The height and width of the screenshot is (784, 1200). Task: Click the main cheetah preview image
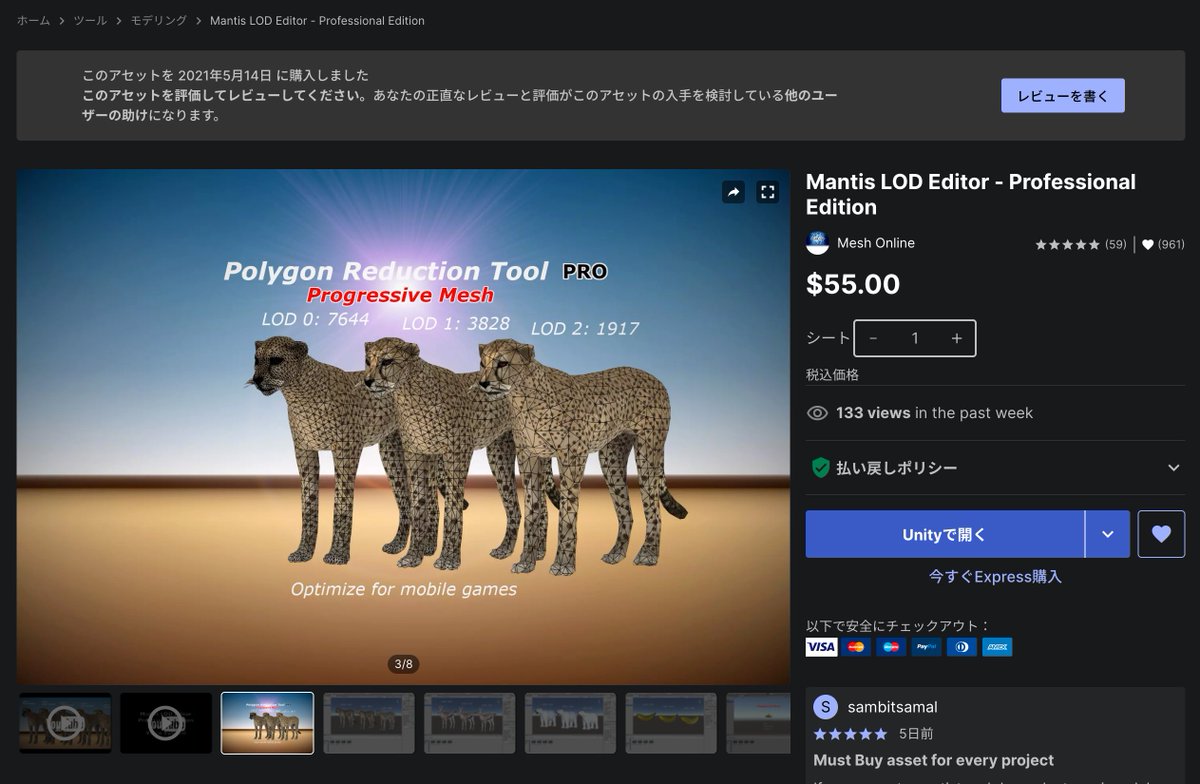[403, 427]
